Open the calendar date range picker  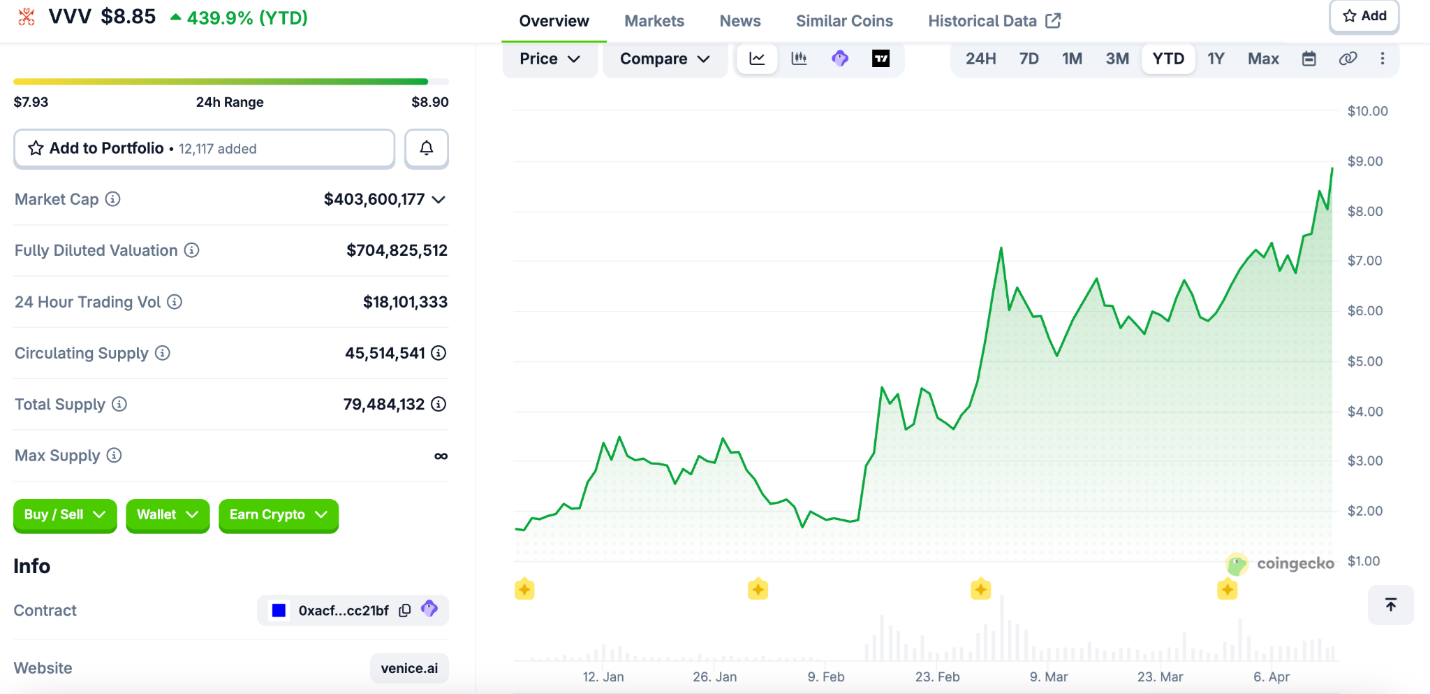pos(1309,59)
